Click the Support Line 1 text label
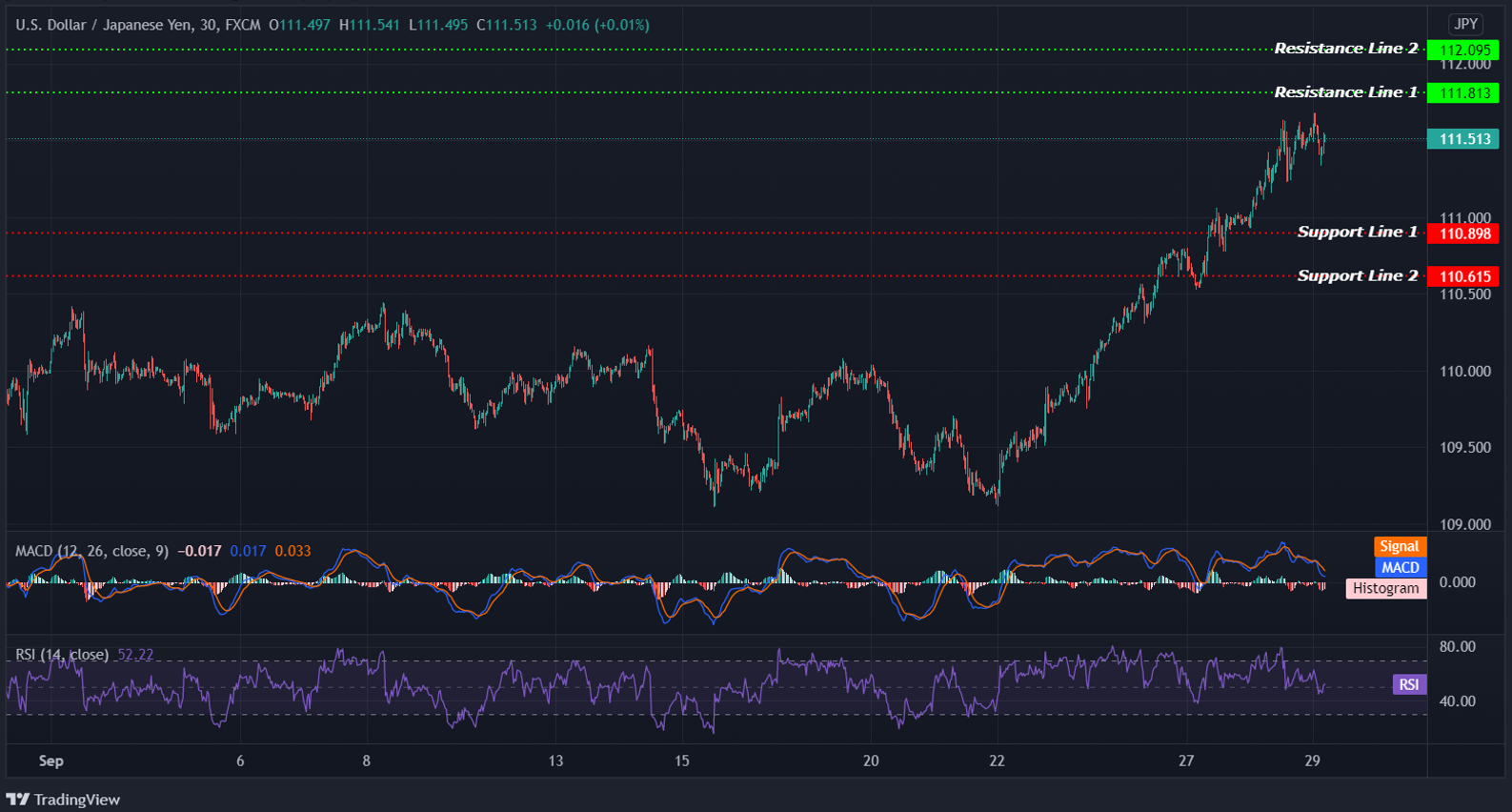The width and height of the screenshot is (1512, 812). [x=1358, y=232]
